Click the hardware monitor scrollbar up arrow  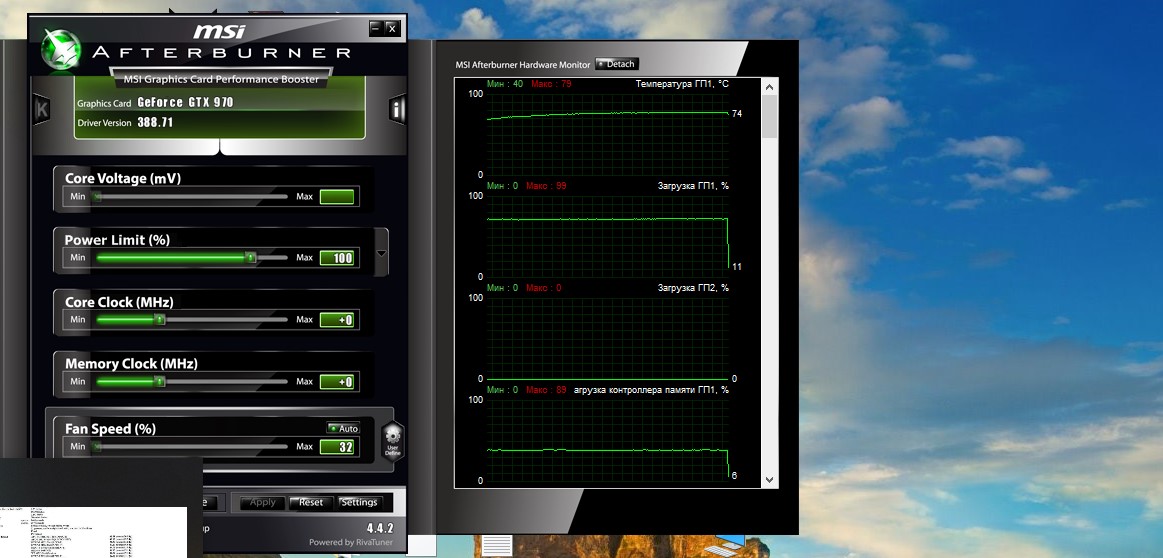tap(769, 87)
